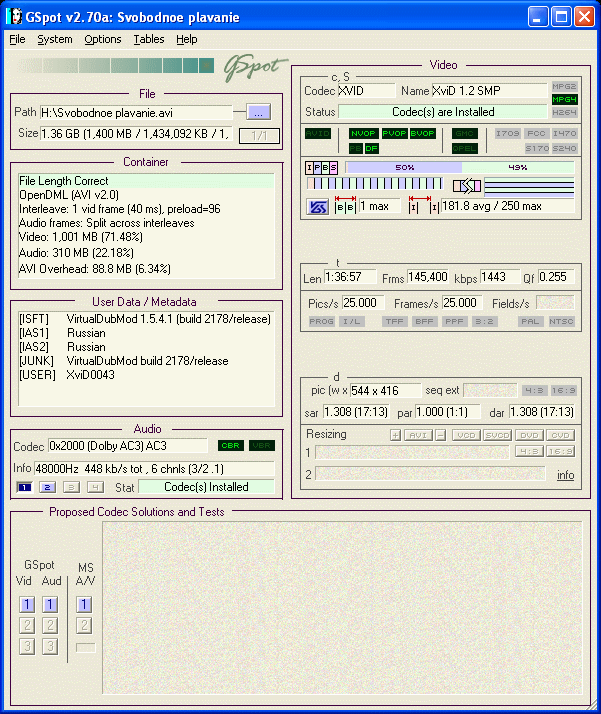Click the PPF indicator
Image resolution: width=601 pixels, height=714 pixels.
454,321
